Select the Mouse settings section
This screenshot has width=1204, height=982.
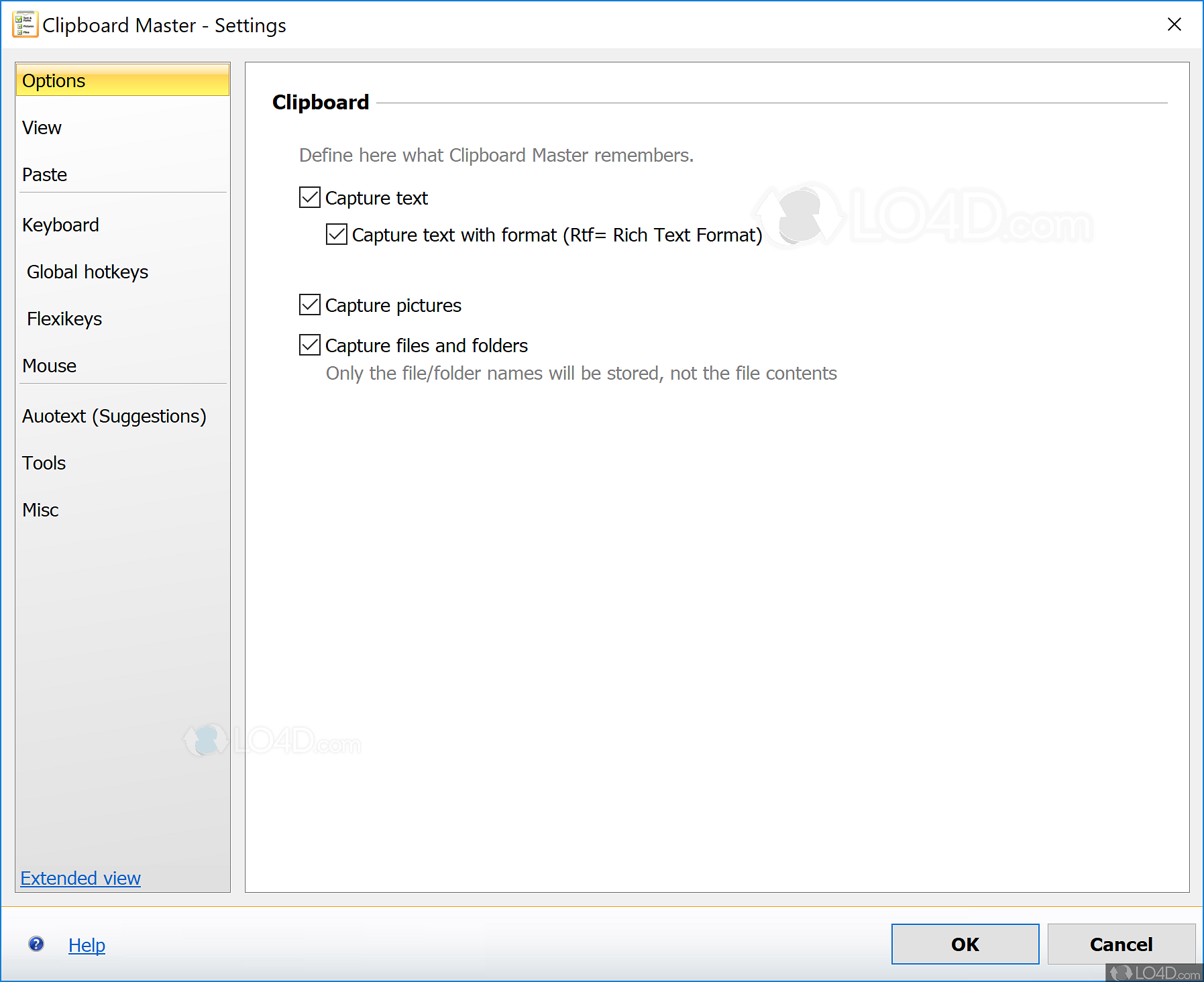point(123,366)
